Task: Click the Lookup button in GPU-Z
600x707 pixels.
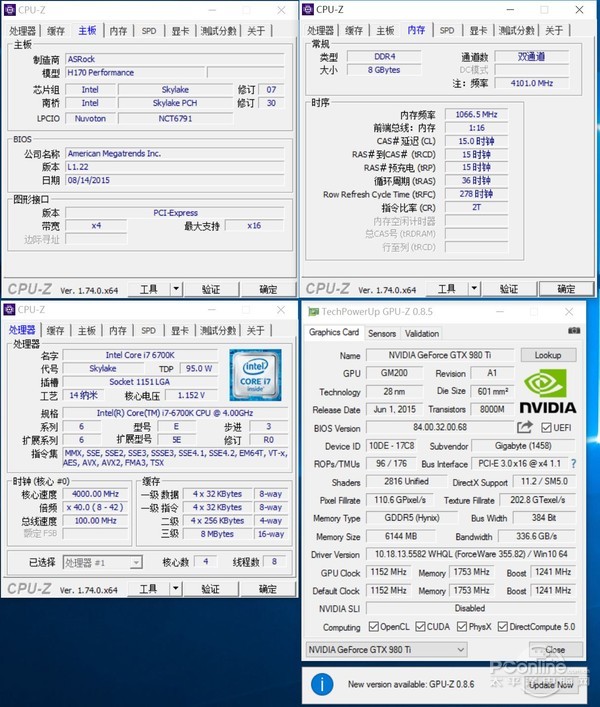Action: click(x=548, y=355)
